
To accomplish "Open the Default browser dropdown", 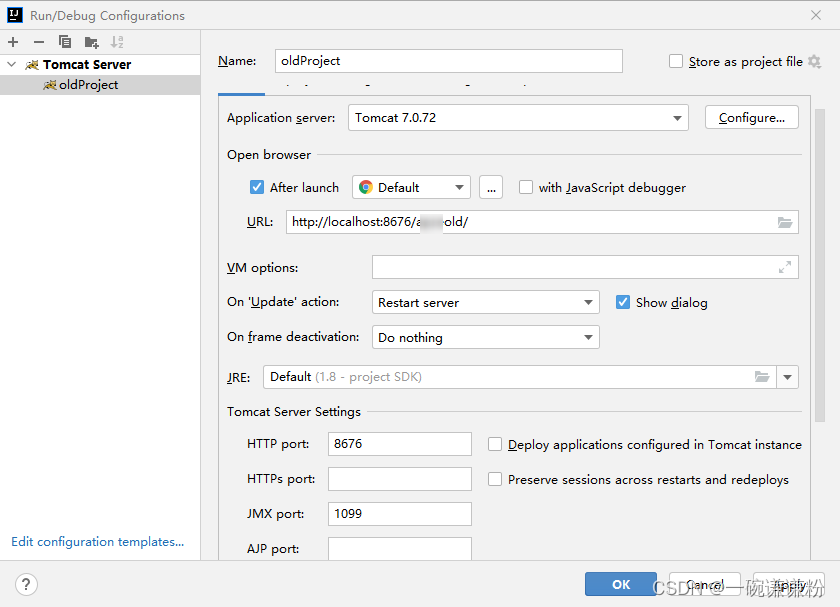I will coord(411,187).
